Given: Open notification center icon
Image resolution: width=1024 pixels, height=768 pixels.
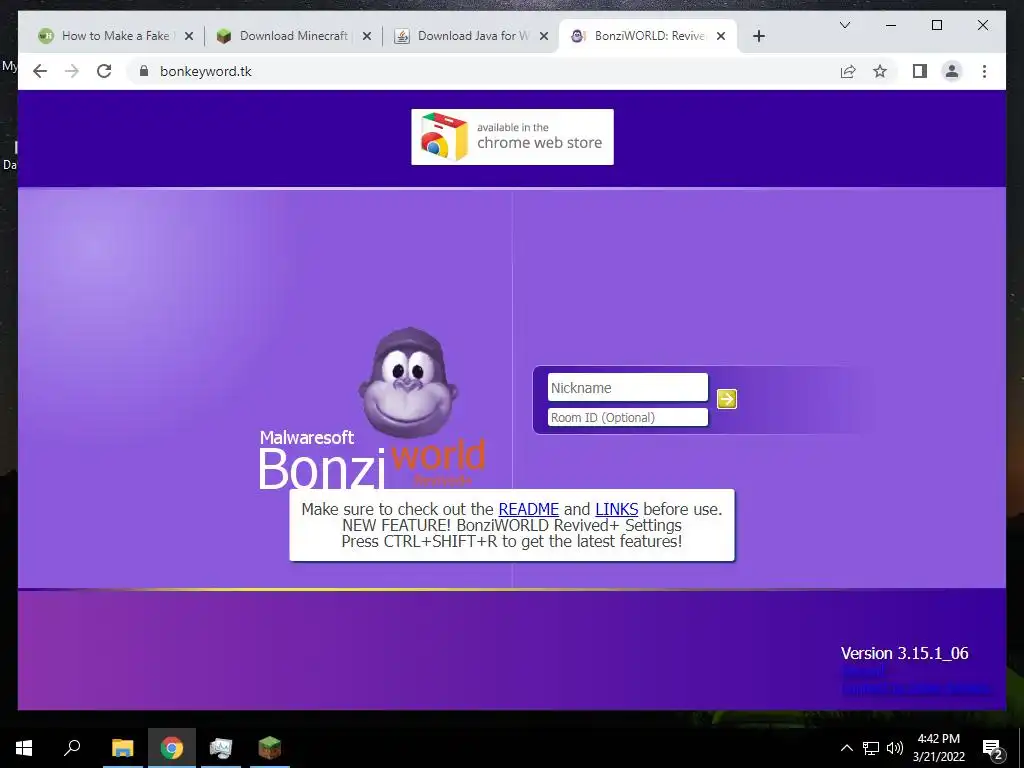Looking at the screenshot, I should coord(993,749).
